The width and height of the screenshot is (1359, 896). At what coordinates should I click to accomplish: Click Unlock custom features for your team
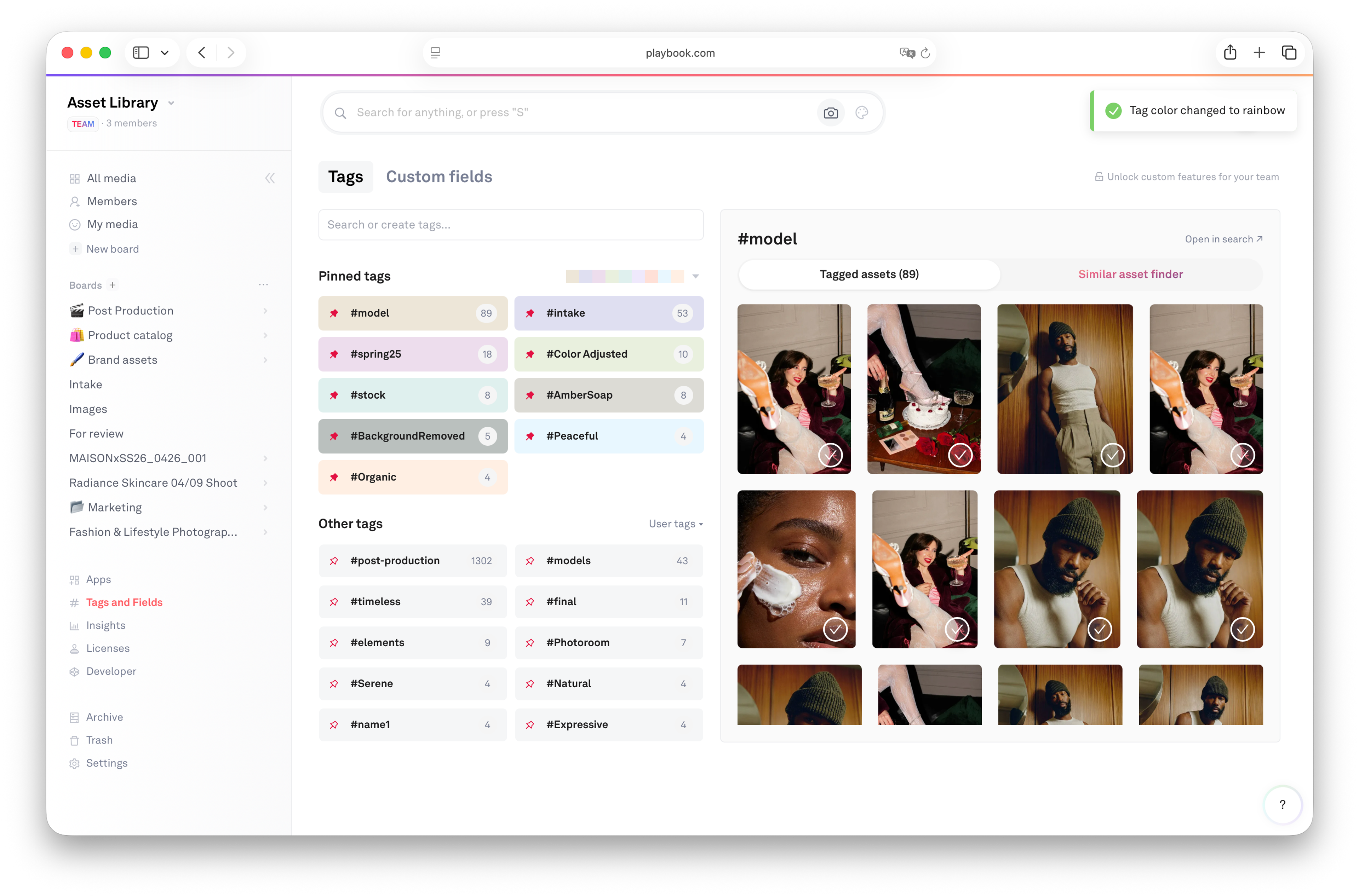1186,177
